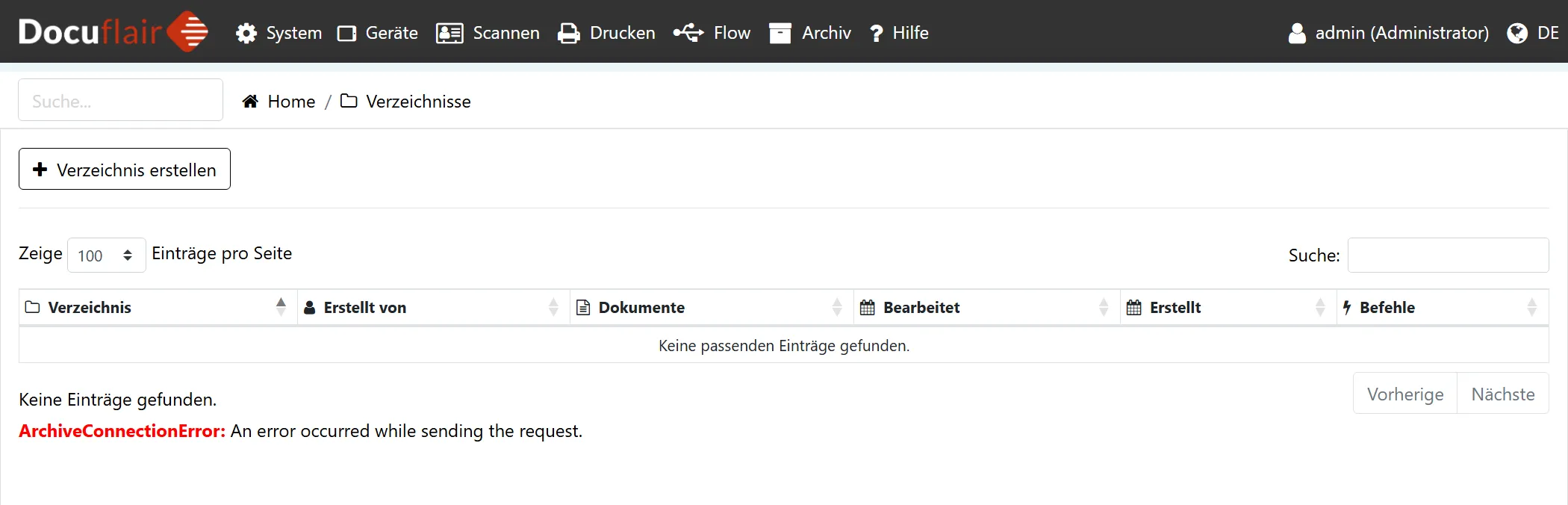
Task: Focus the table Suche input field
Action: click(x=1448, y=255)
